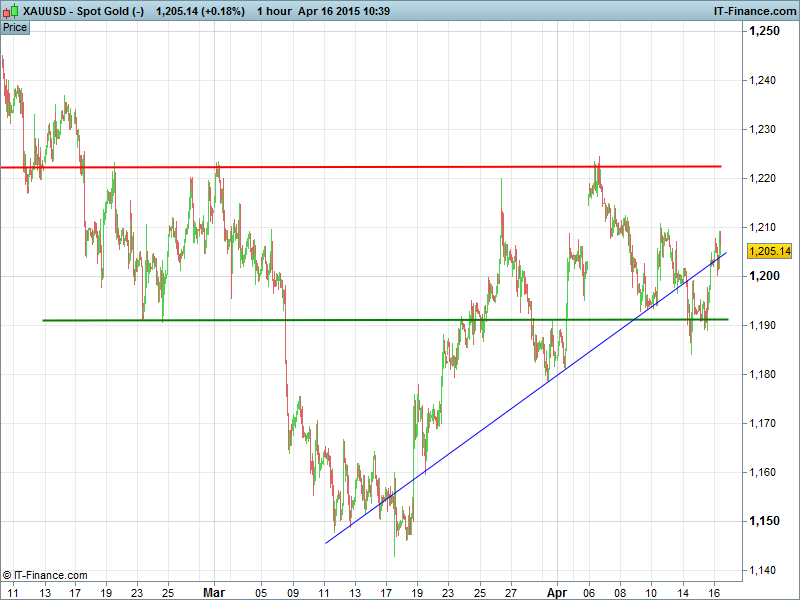Image resolution: width=800 pixels, height=600 pixels.
Task: Click the © IT-Finance.com copyright text
Action: [x=46, y=575]
